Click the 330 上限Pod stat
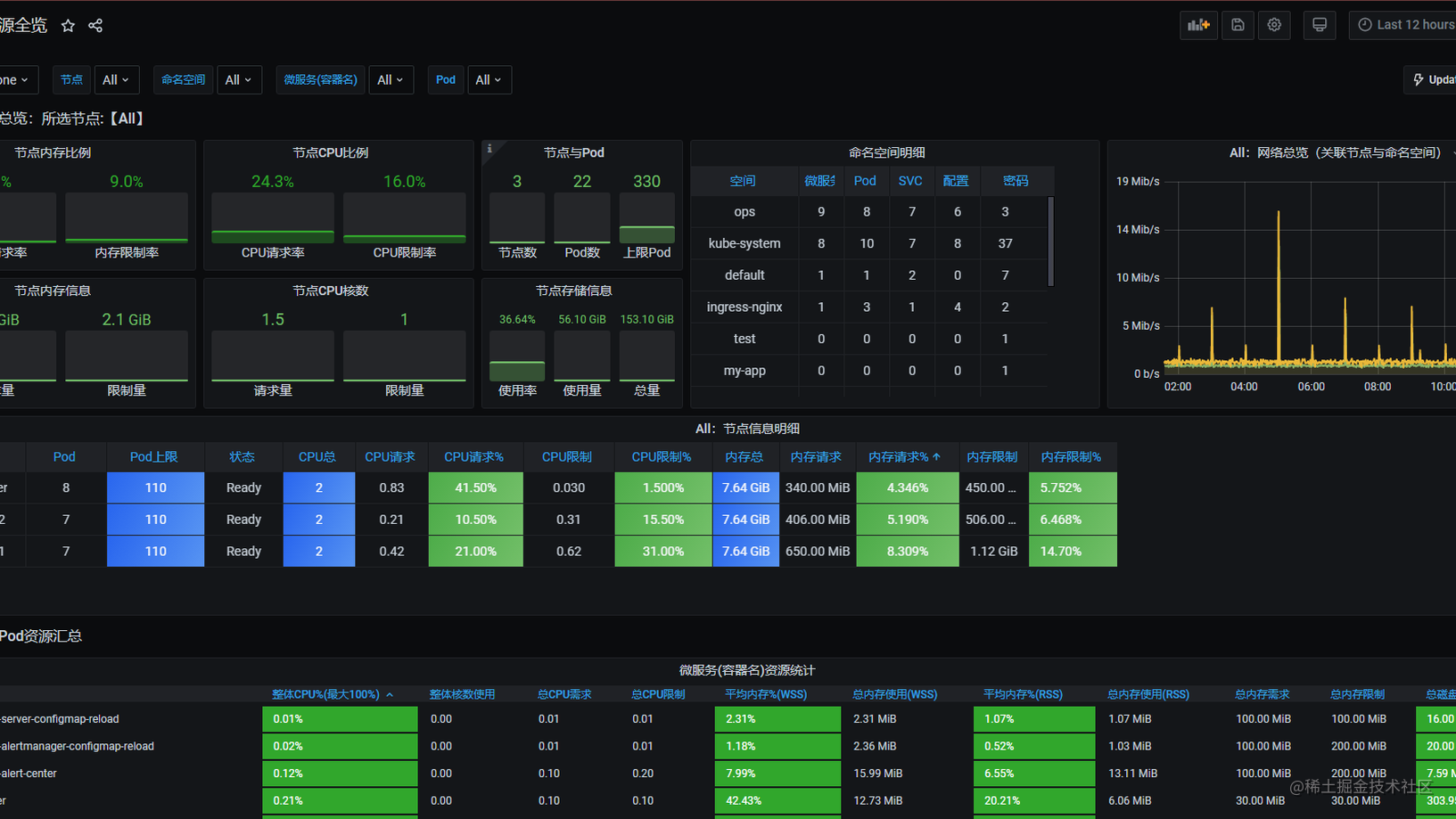Image resolution: width=1456 pixels, height=819 pixels. pyautogui.click(x=647, y=217)
